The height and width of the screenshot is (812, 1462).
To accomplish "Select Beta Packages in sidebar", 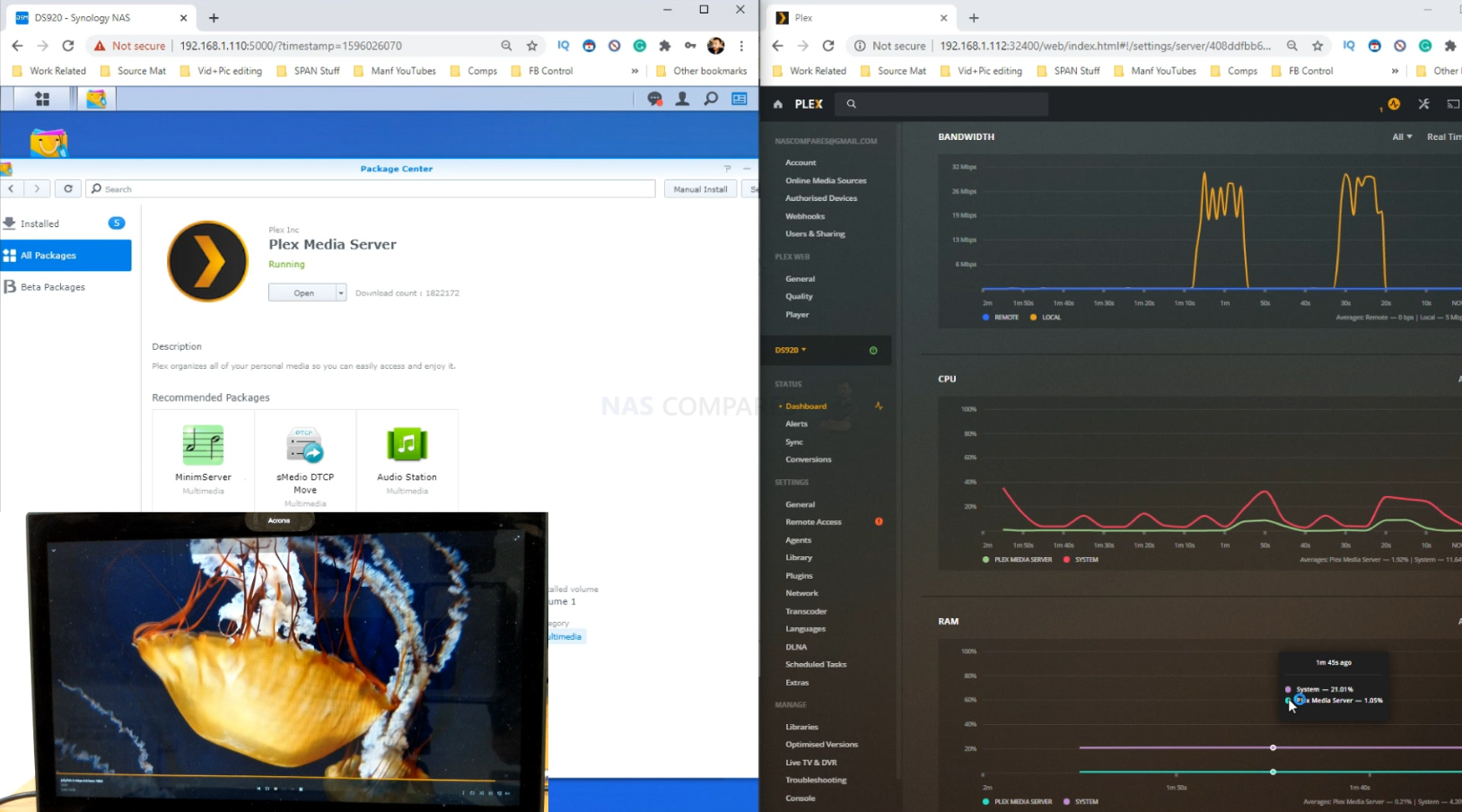I will point(66,287).
